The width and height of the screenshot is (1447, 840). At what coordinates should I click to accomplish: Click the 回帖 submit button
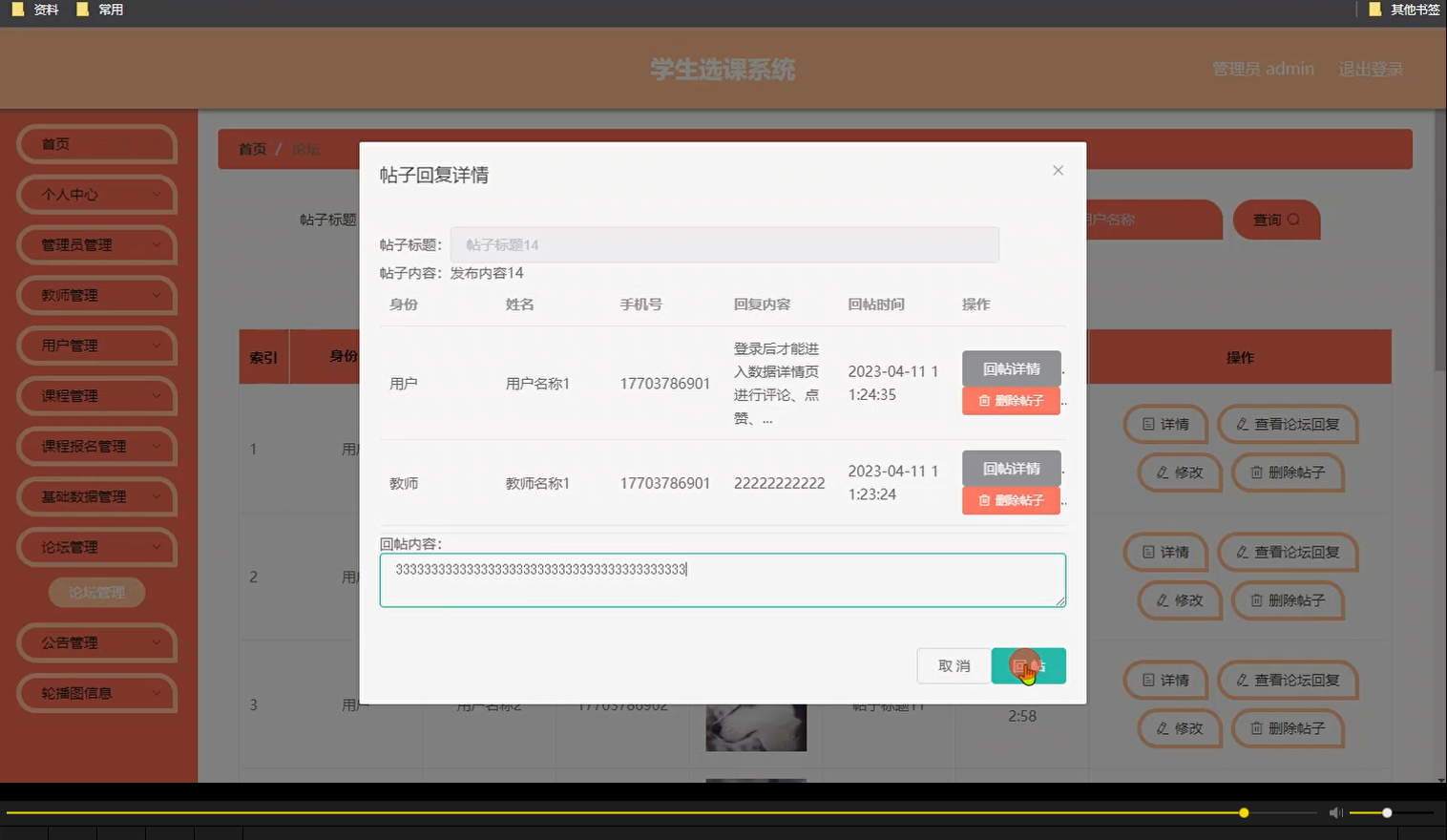click(x=1028, y=665)
